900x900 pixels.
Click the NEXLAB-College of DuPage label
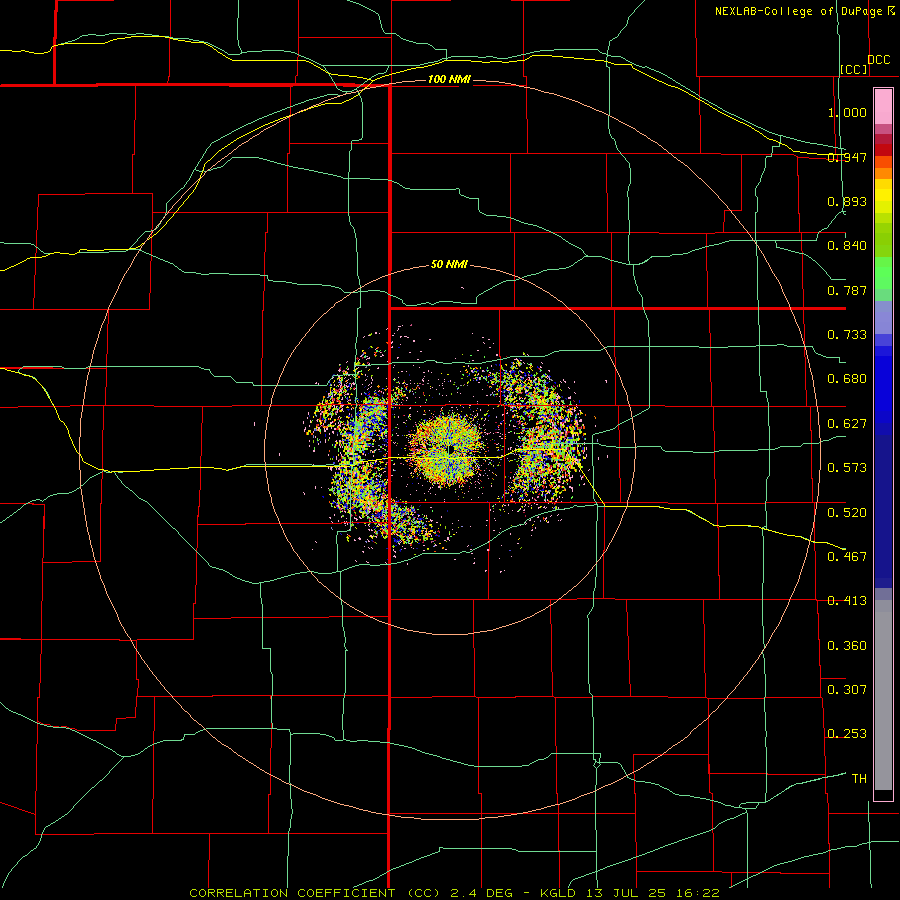tap(798, 11)
